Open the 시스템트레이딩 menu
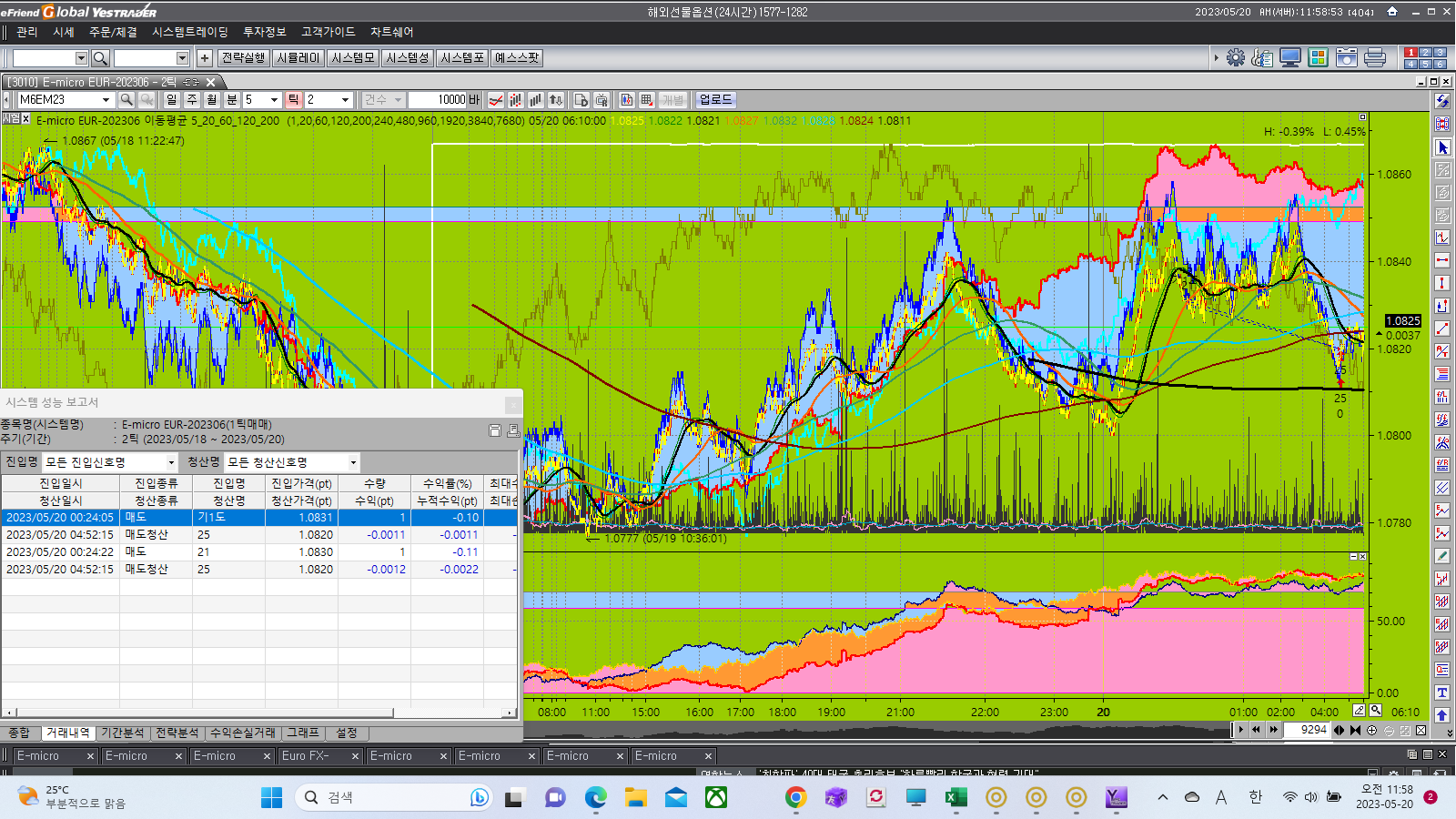1456x819 pixels. [x=189, y=32]
